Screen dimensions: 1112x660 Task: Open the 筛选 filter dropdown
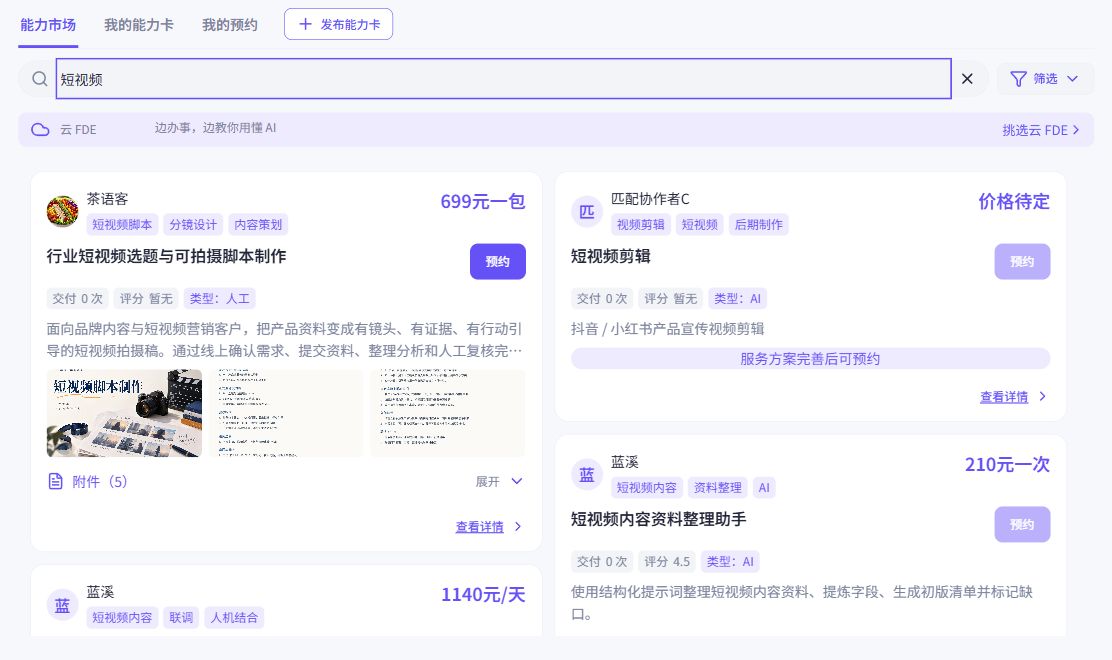click(x=1045, y=79)
